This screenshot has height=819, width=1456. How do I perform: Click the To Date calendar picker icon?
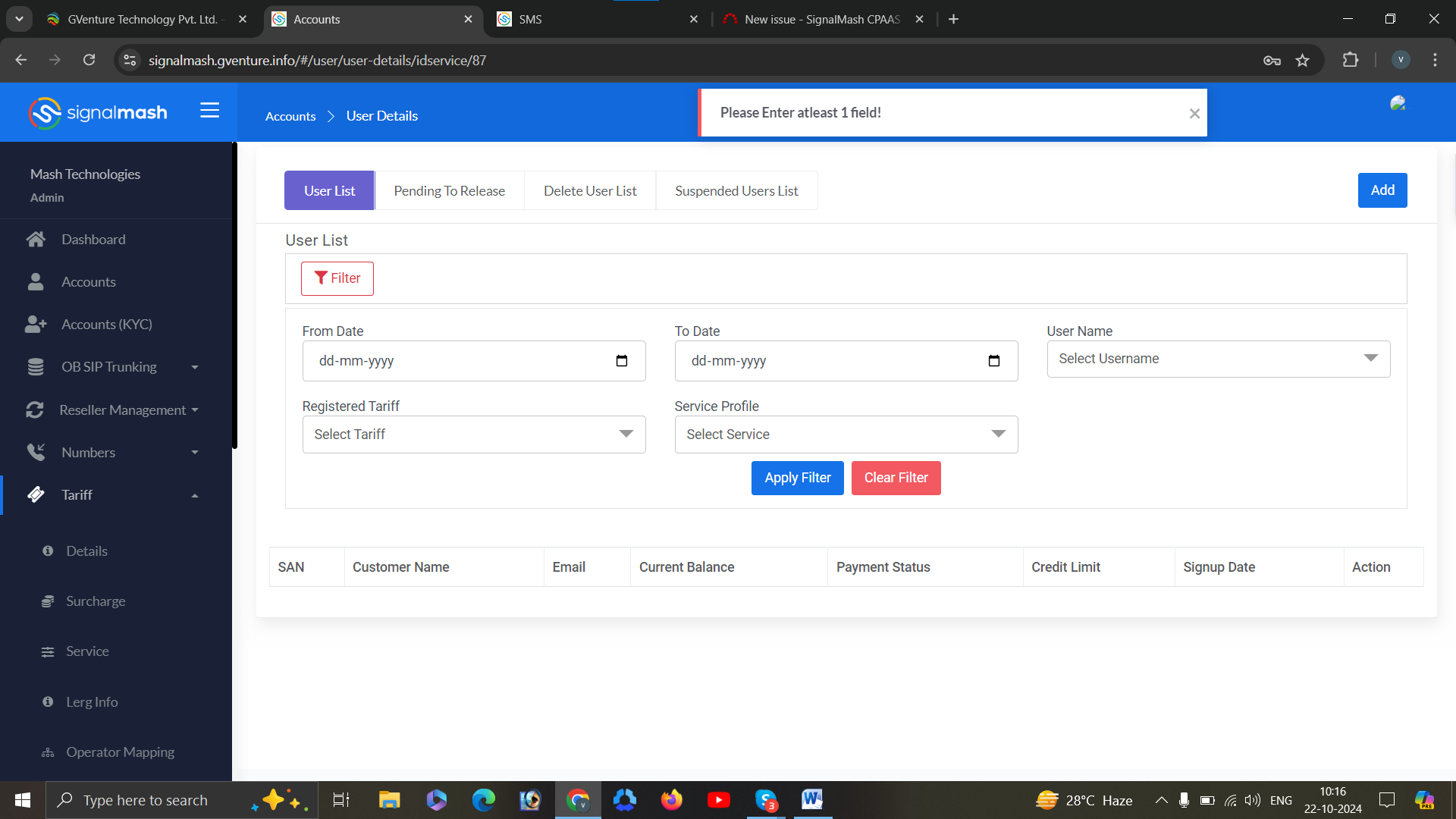tap(994, 361)
